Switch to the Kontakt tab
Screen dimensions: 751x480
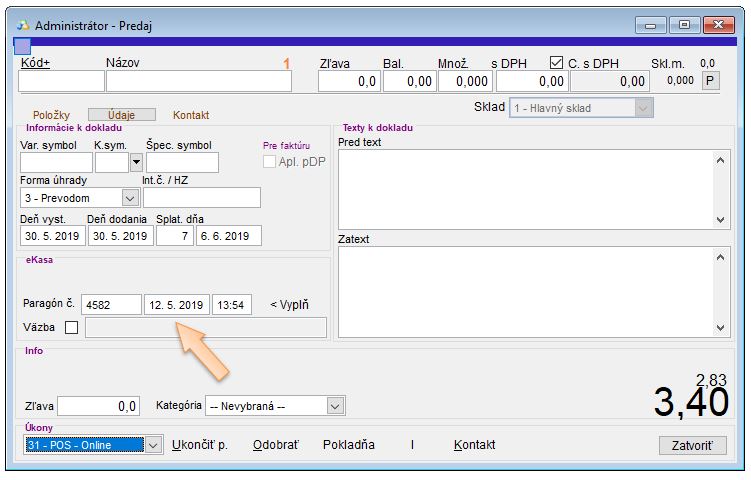191,115
